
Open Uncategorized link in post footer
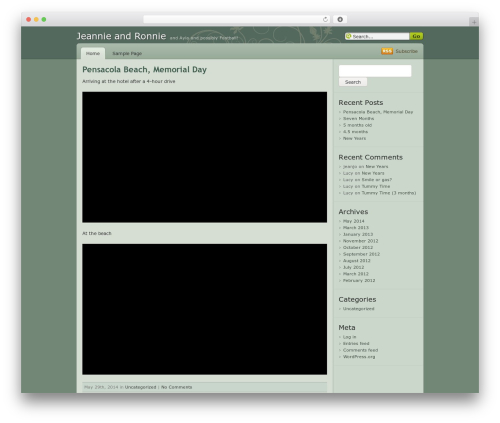(140, 387)
